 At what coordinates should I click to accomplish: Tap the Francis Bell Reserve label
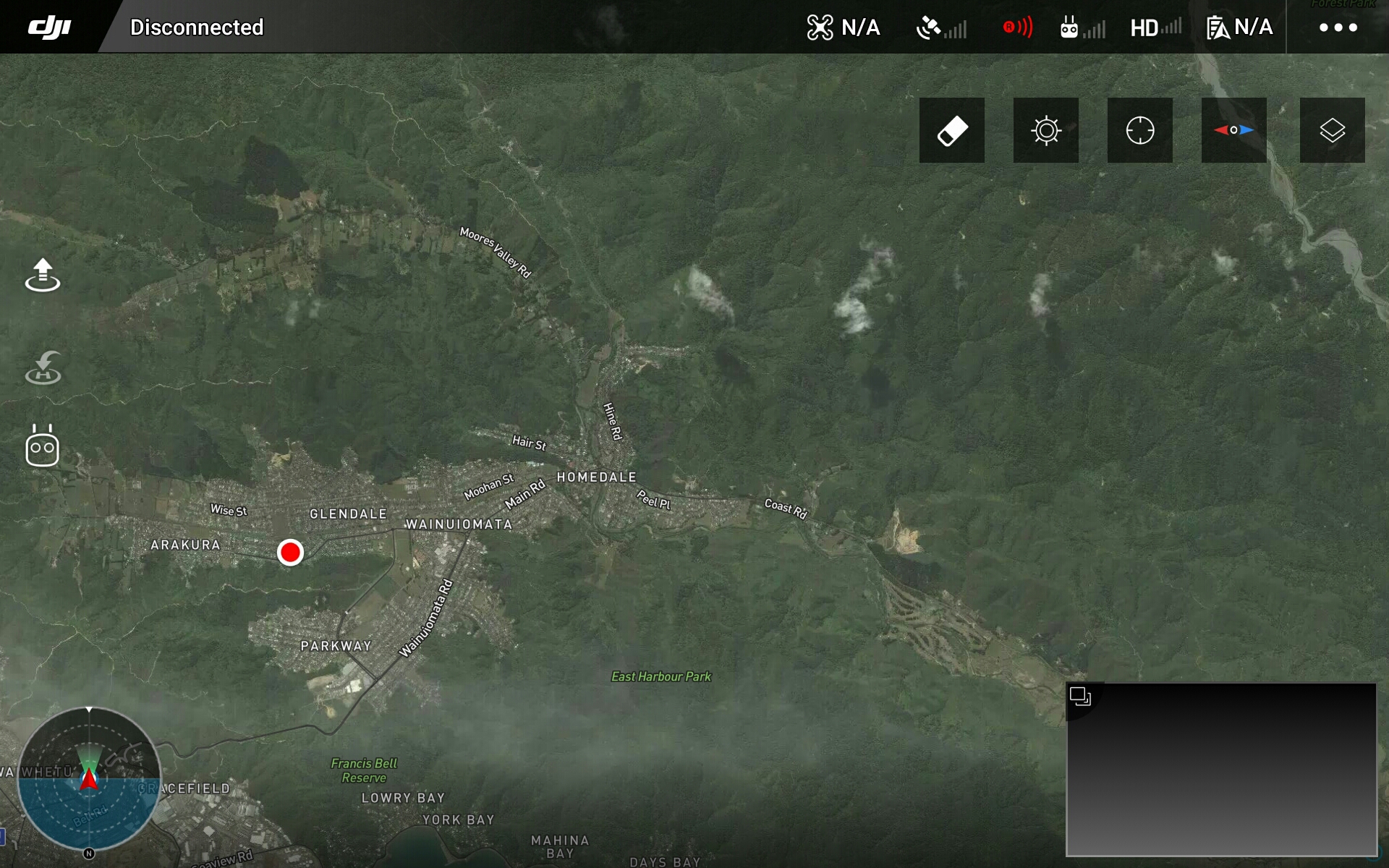[364, 770]
